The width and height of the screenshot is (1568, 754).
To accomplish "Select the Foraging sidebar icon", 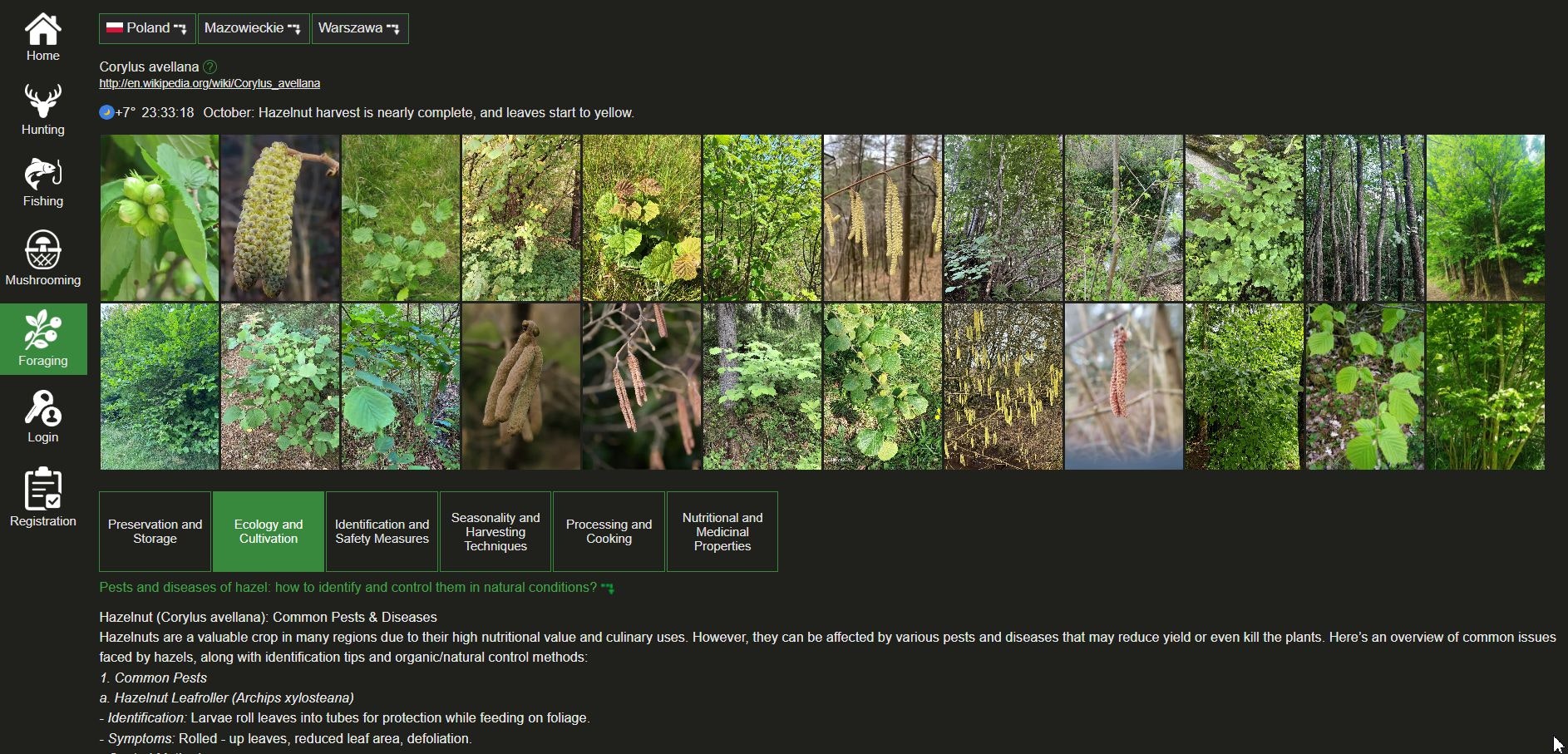I will (42, 338).
